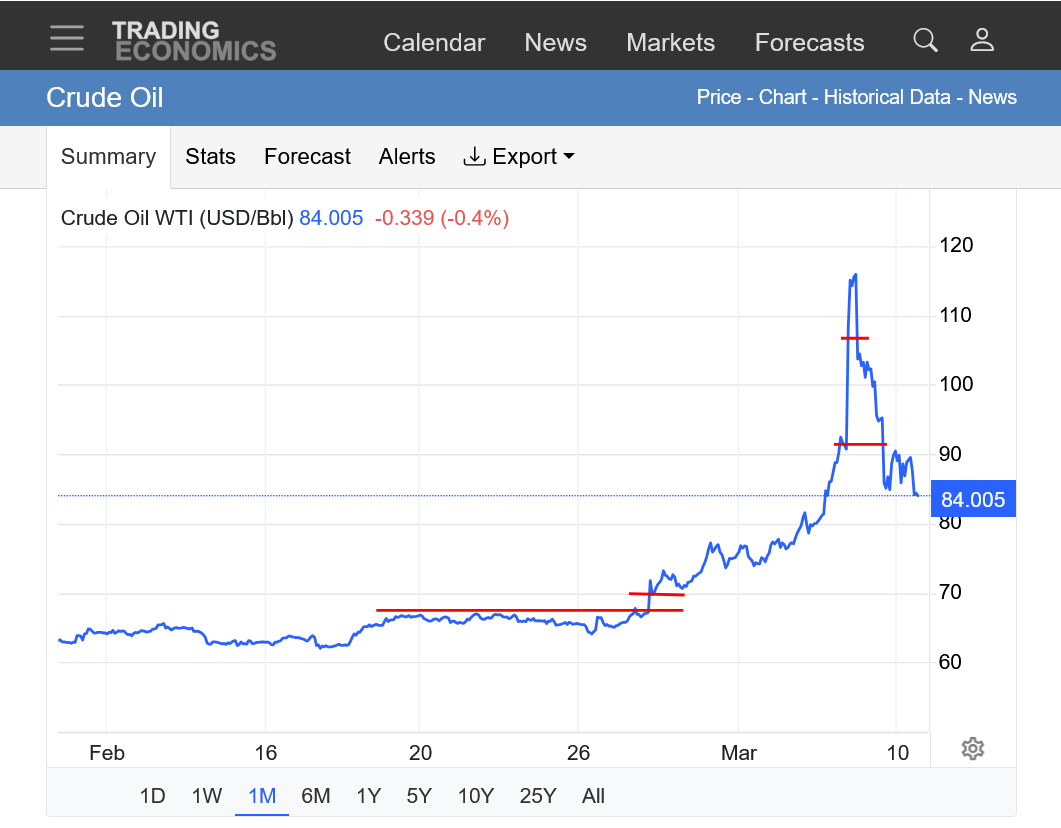The height and width of the screenshot is (828, 1061).
Task: Open Forecasts in top navigation
Action: (809, 43)
